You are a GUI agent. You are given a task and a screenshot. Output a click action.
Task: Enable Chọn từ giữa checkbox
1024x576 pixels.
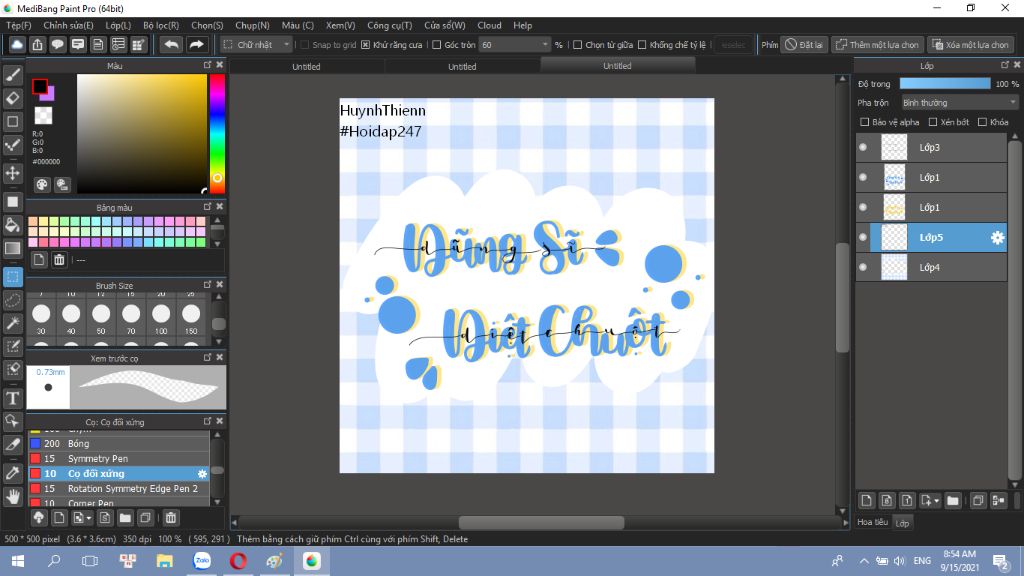click(x=577, y=45)
